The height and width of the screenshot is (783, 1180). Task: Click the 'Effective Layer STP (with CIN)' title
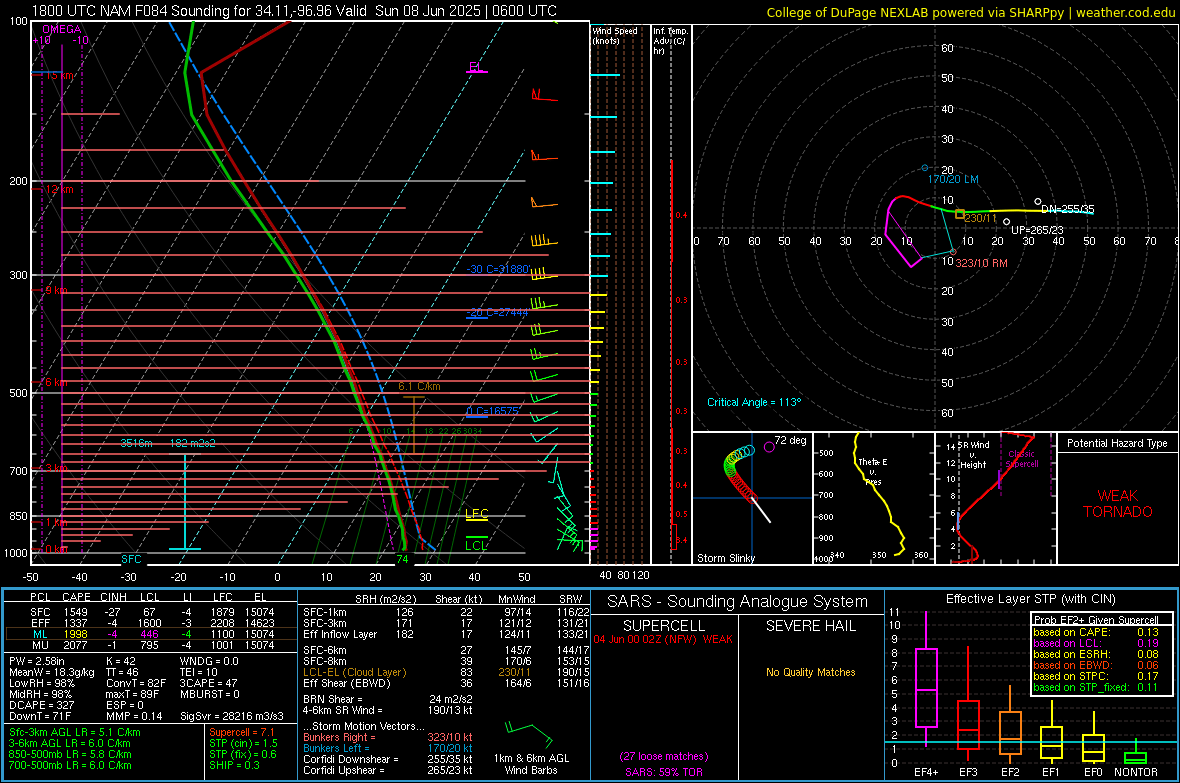pos(1031,599)
